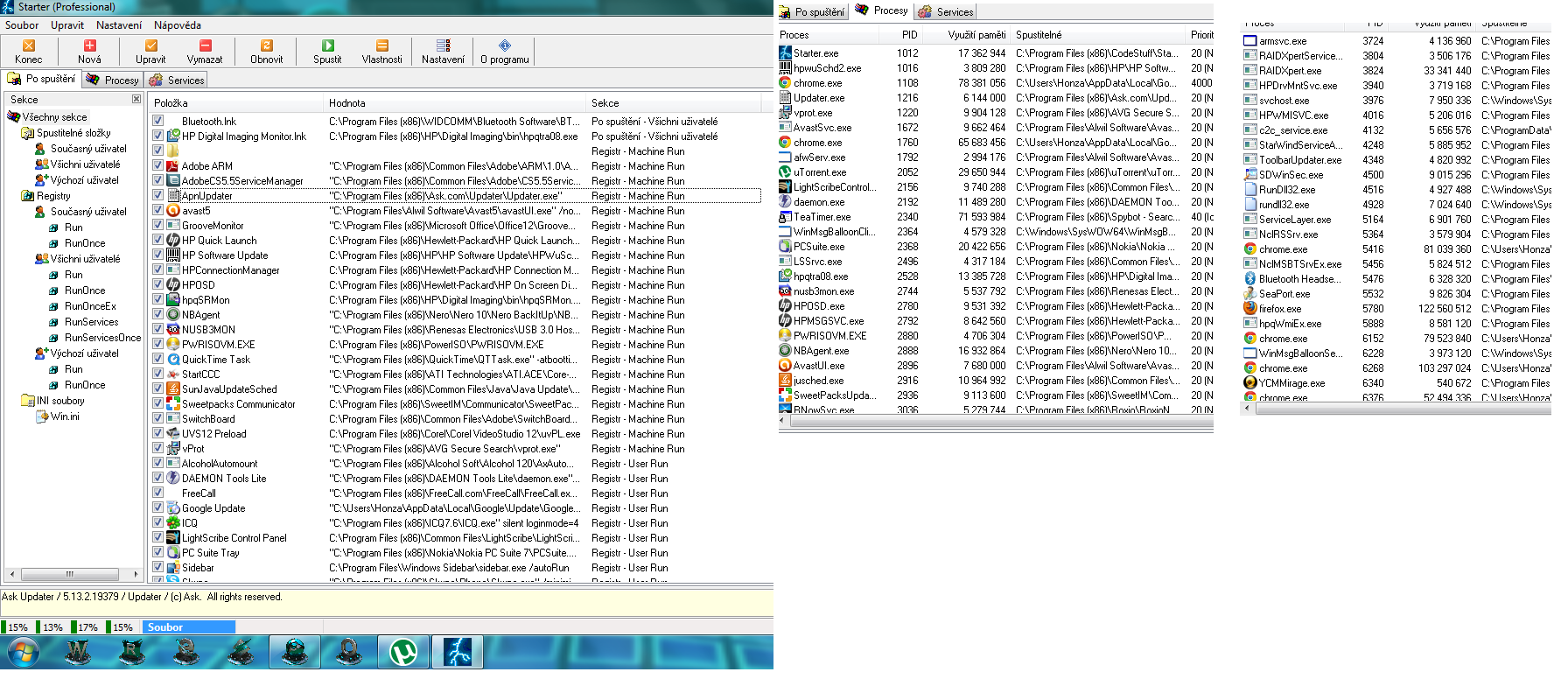
Task: Uncheck the DAEMON Tools Lite entry
Action: [x=158, y=478]
